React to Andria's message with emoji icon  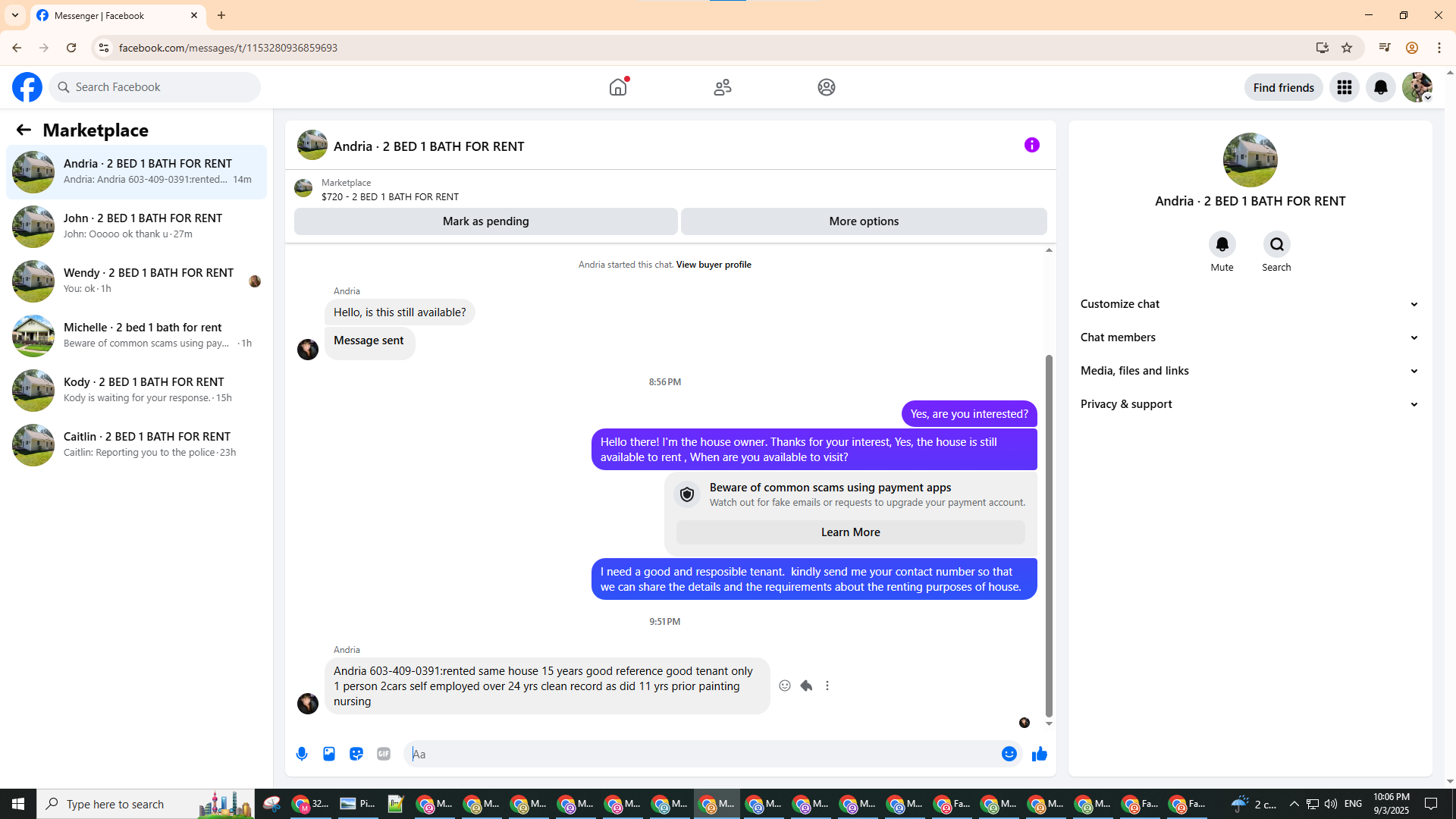[x=785, y=686]
